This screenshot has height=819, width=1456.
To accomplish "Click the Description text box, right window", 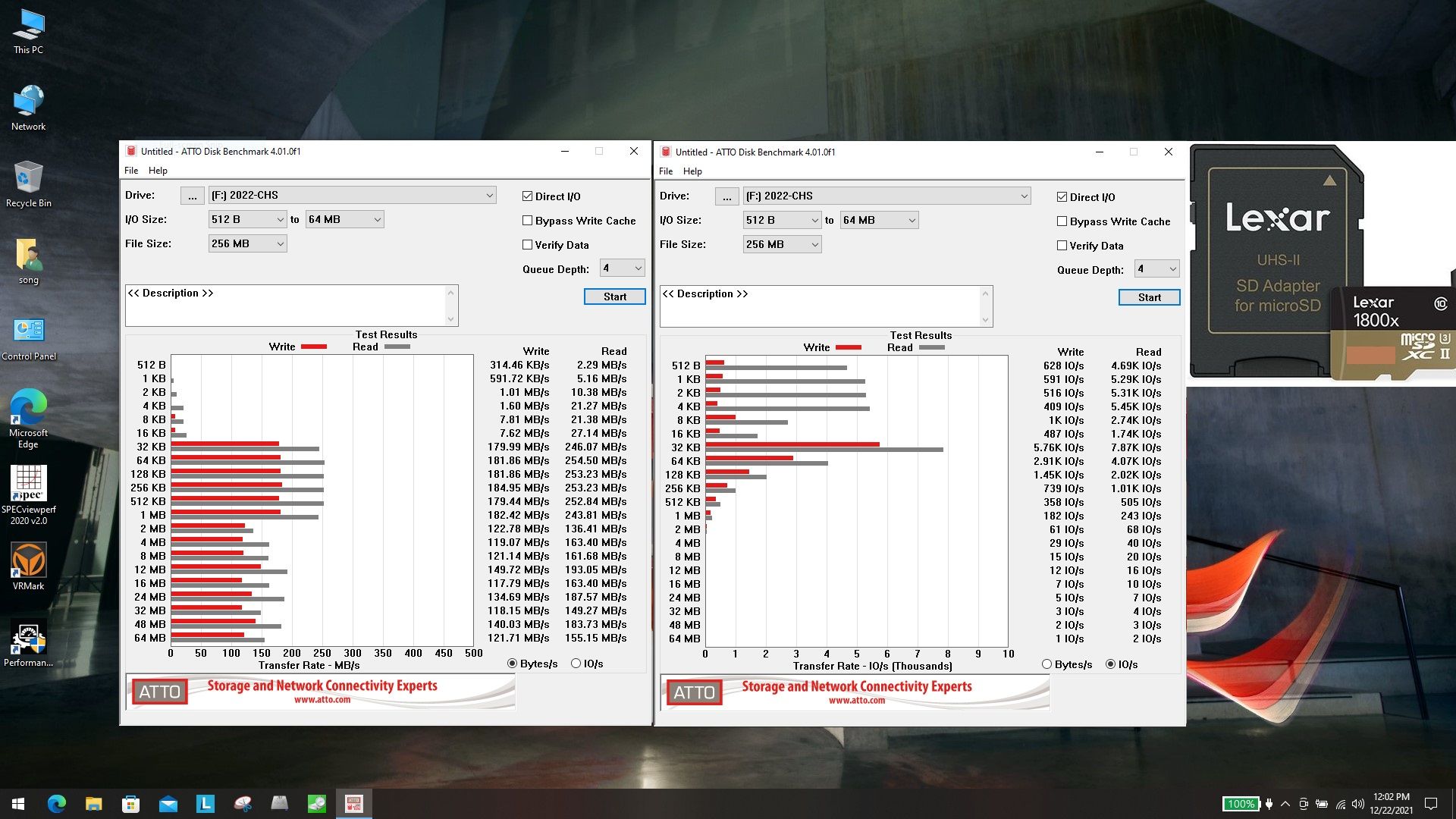I will click(x=827, y=306).
